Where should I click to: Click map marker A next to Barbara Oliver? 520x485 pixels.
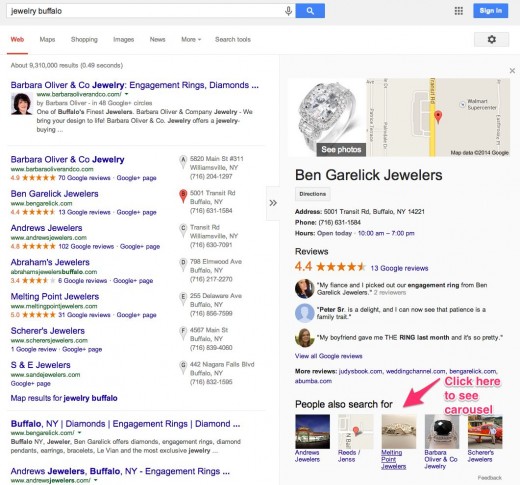[x=183, y=162]
